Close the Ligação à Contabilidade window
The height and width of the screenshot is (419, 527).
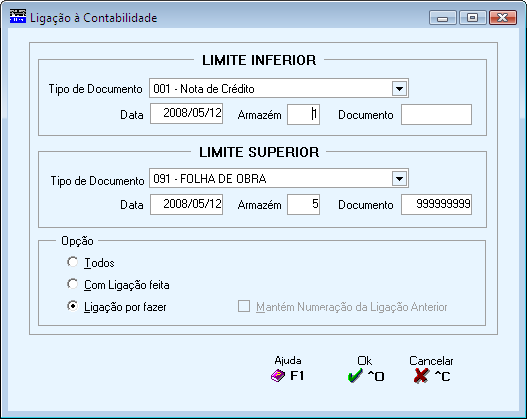(x=502, y=17)
